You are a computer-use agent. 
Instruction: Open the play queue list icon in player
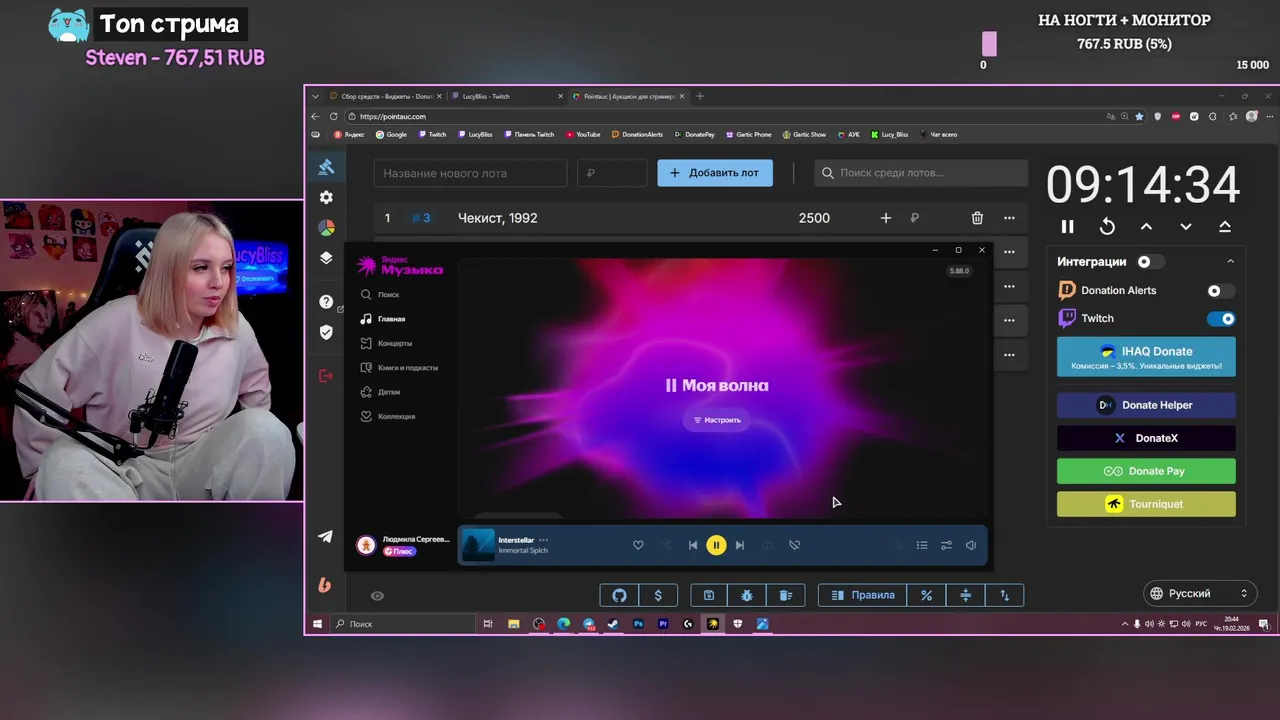coord(922,545)
